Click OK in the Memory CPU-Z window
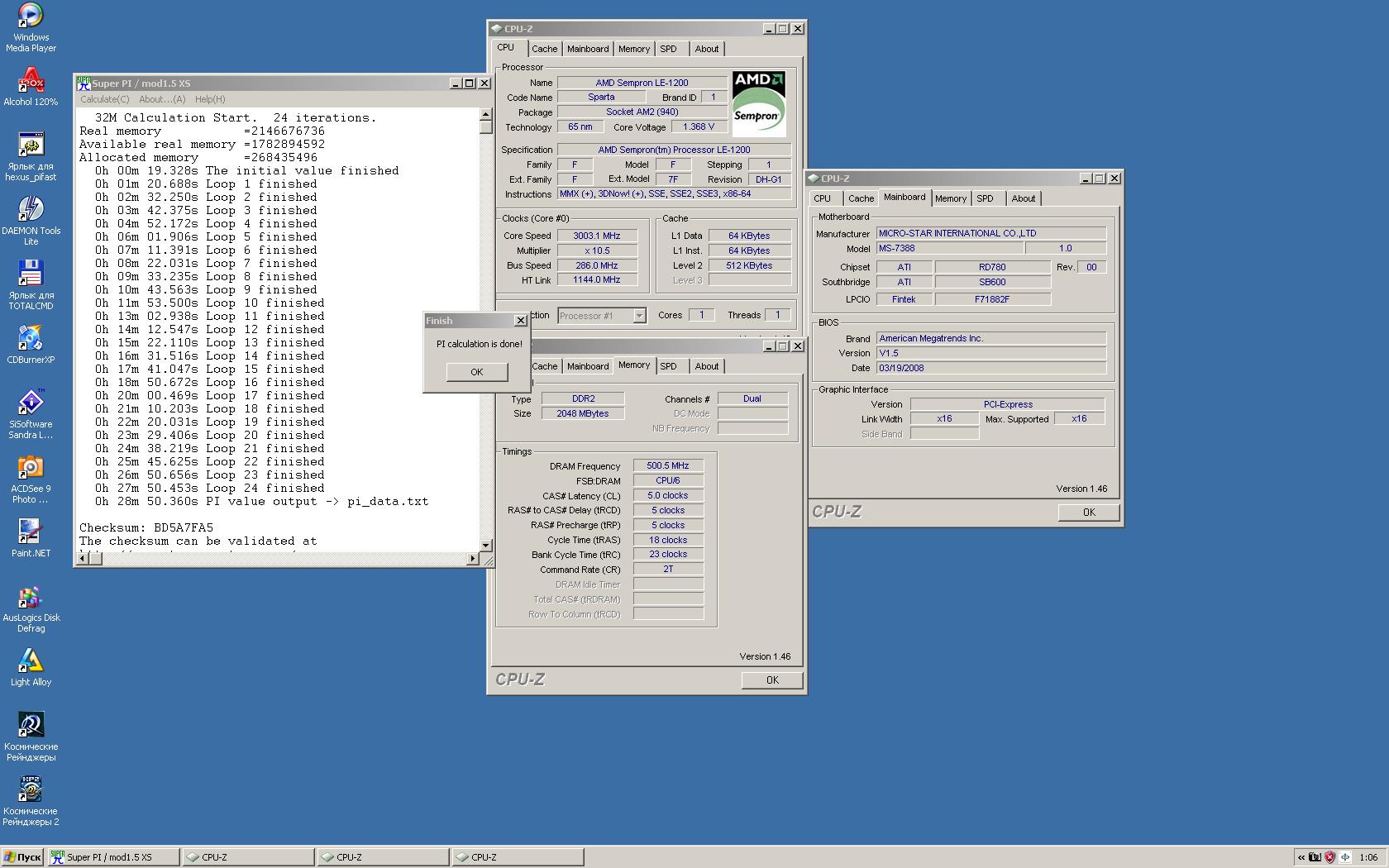Screen dimensions: 1389x868 pos(772,680)
